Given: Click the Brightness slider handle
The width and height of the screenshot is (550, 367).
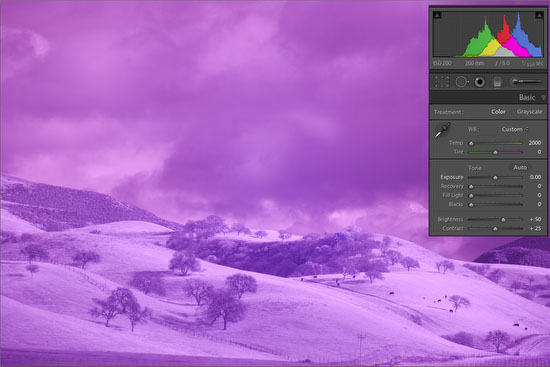Looking at the screenshot, I should 503,220.
